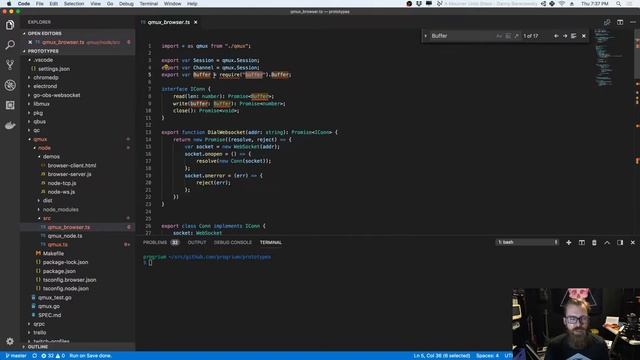This screenshot has height=360, width=640.
Task: Open the Debug menu in menu bar
Action: pyautogui.click(x=126, y=4)
